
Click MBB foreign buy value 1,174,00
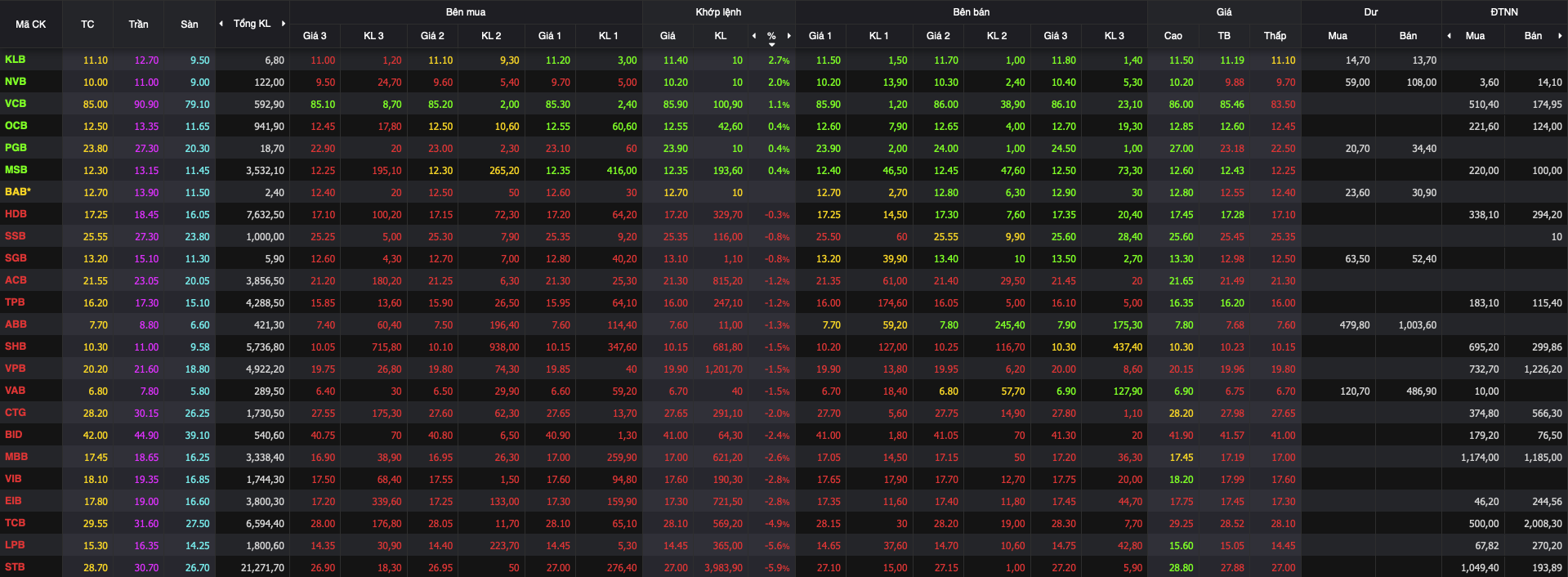tap(1480, 458)
